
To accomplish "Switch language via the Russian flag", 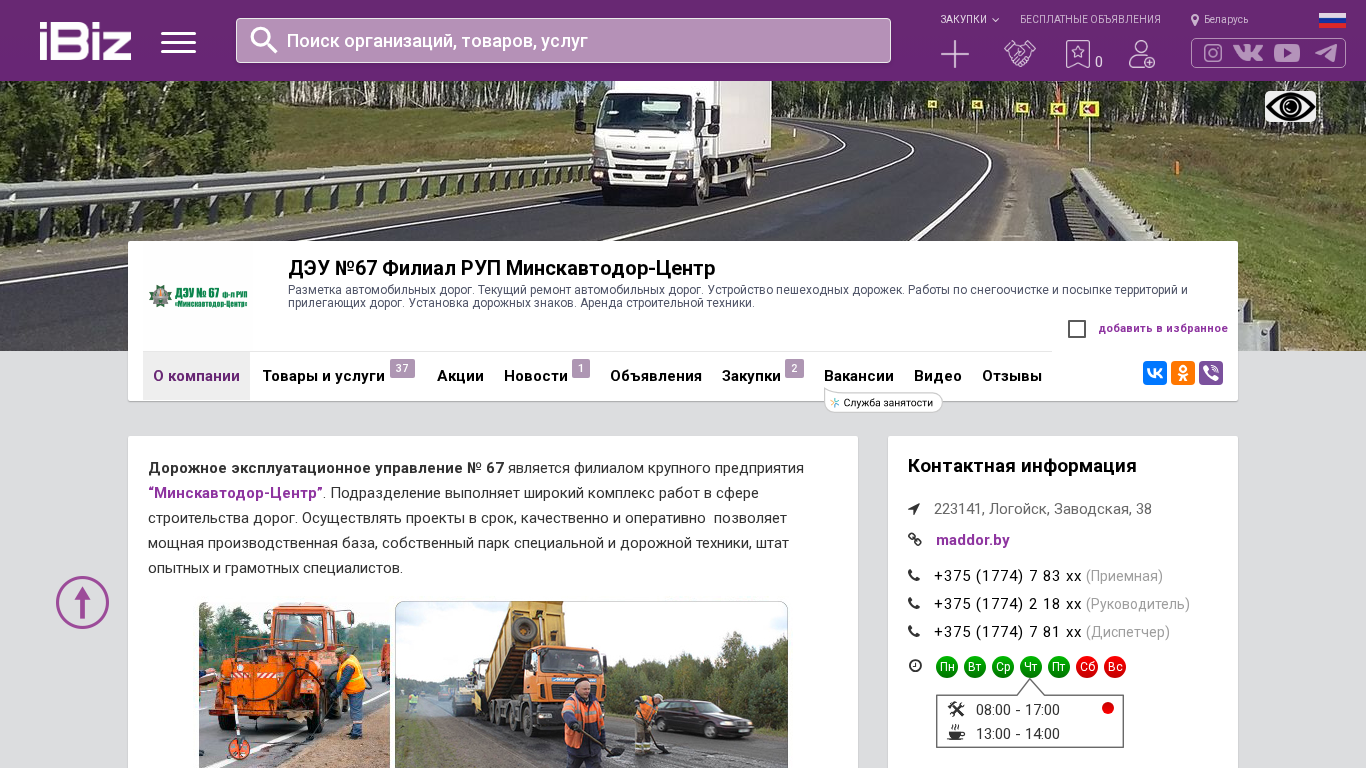I will (1332, 20).
